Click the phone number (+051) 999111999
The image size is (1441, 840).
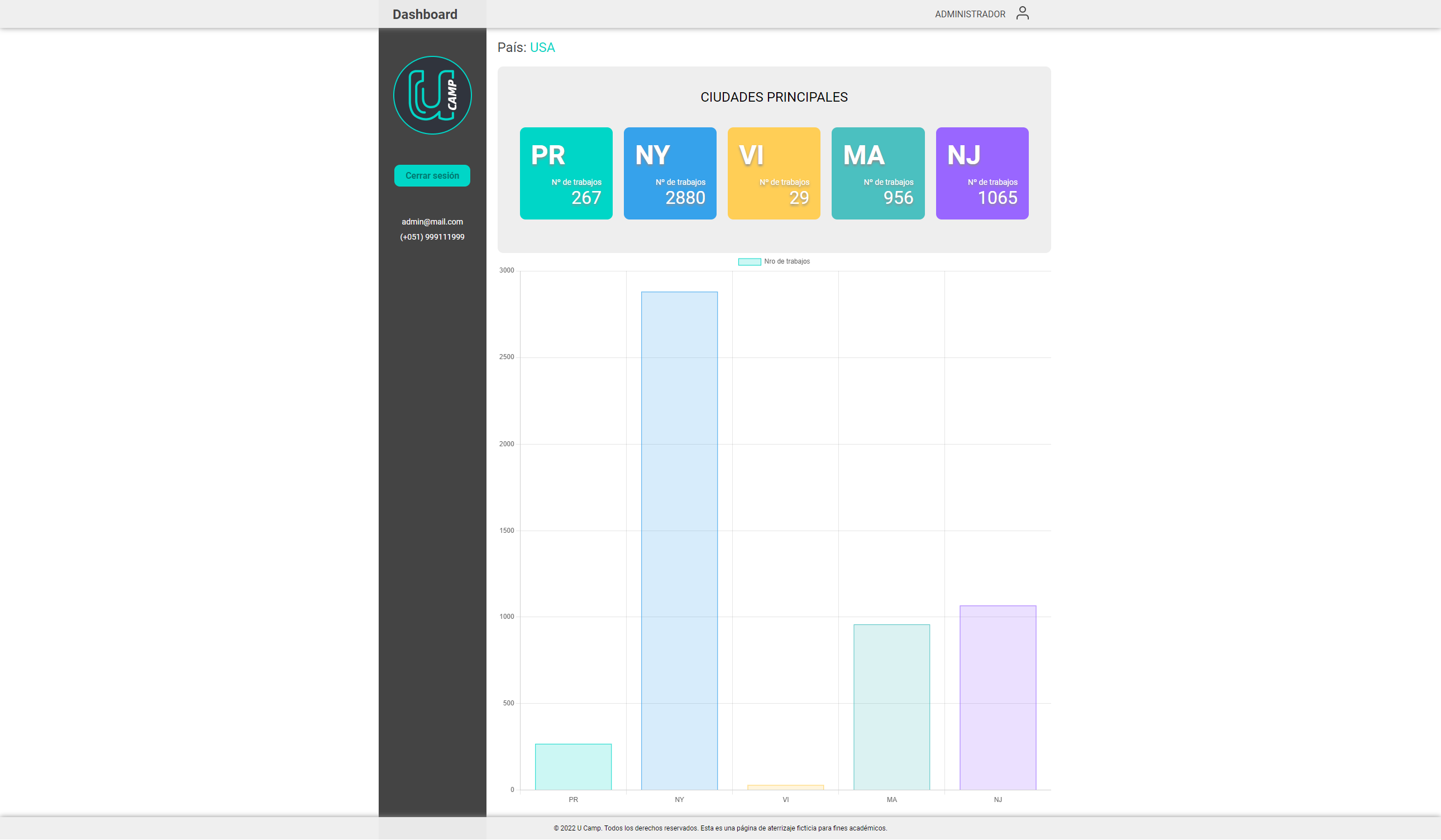pos(432,236)
